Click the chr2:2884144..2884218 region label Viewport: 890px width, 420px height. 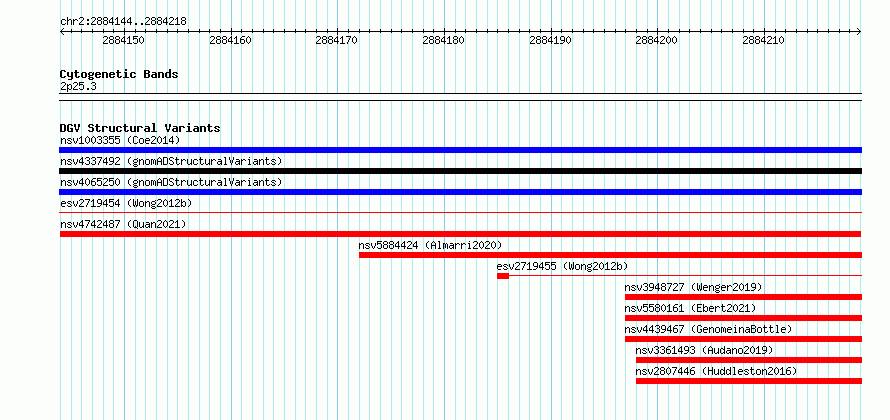click(123, 22)
